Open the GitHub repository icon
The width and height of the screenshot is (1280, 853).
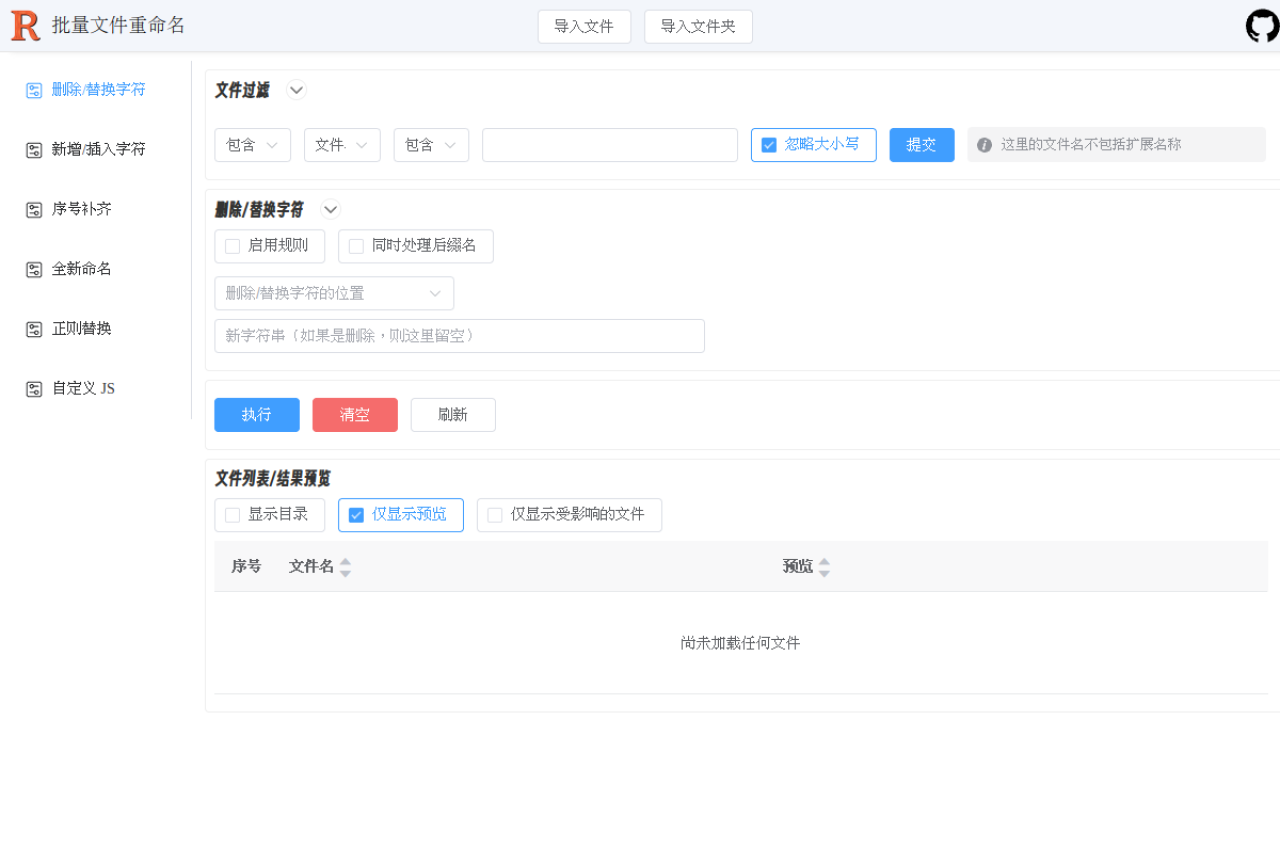coord(1262,26)
